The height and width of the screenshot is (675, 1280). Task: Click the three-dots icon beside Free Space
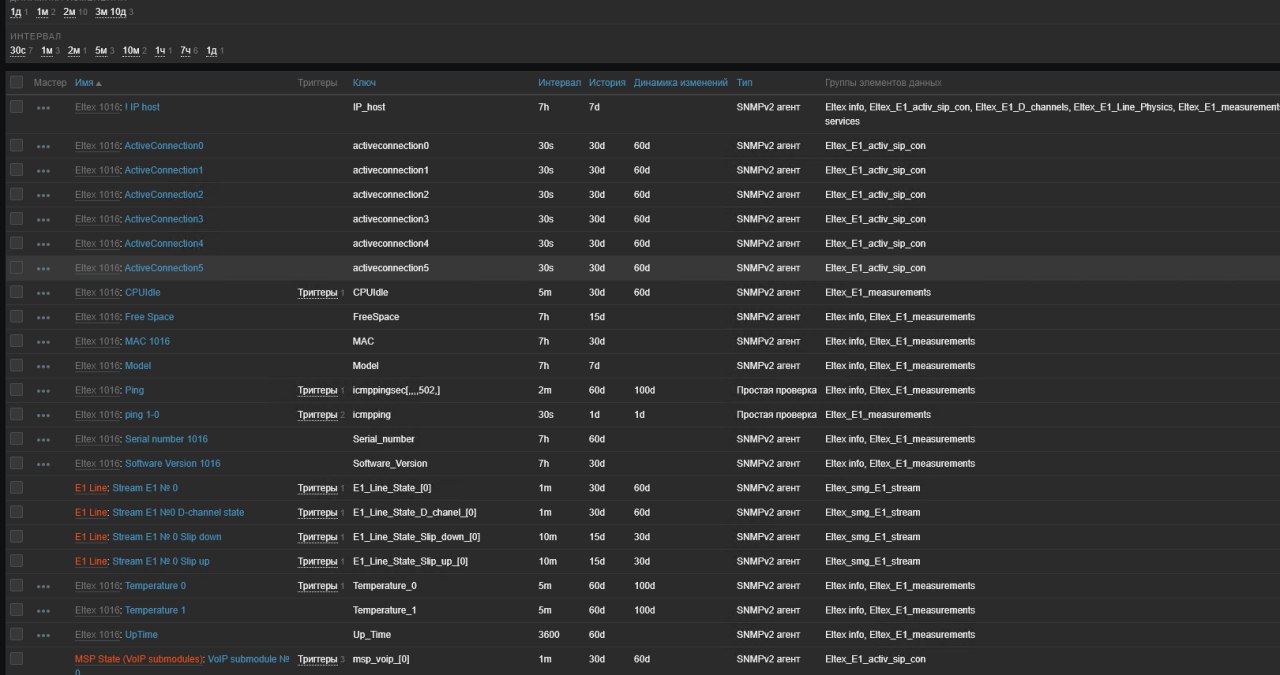[x=43, y=317]
